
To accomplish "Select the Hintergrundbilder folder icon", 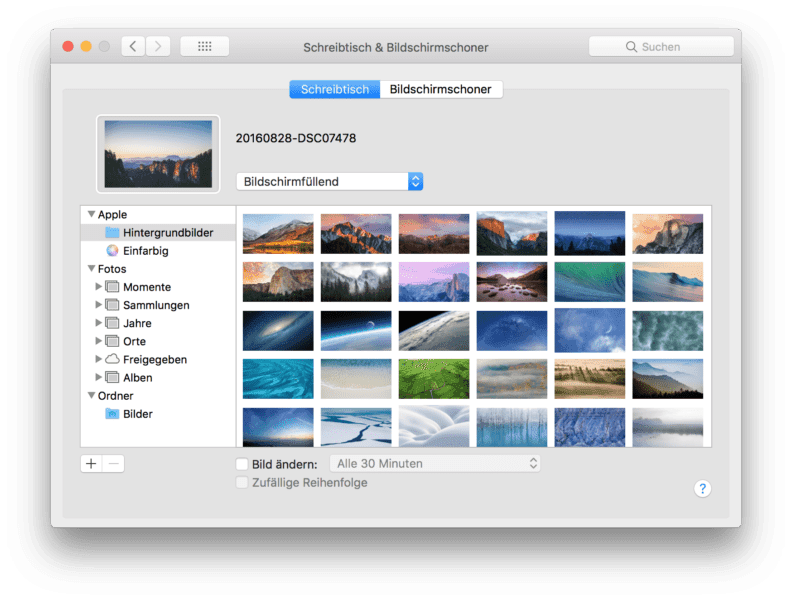I will (x=112, y=232).
